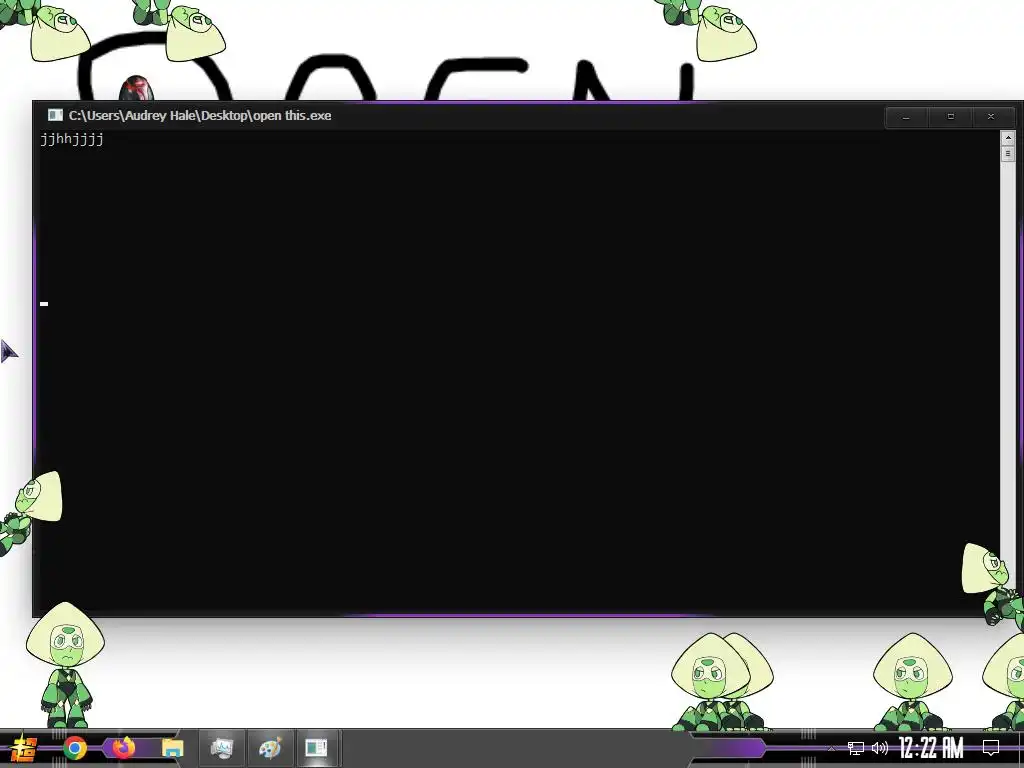
Task: Click the console title bar path text
Action: tap(200, 116)
